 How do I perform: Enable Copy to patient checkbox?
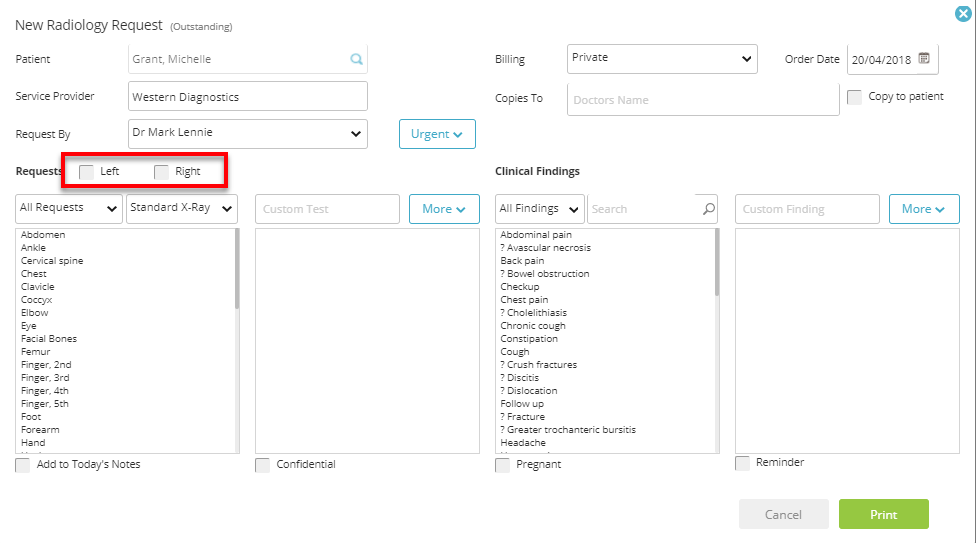click(x=855, y=97)
